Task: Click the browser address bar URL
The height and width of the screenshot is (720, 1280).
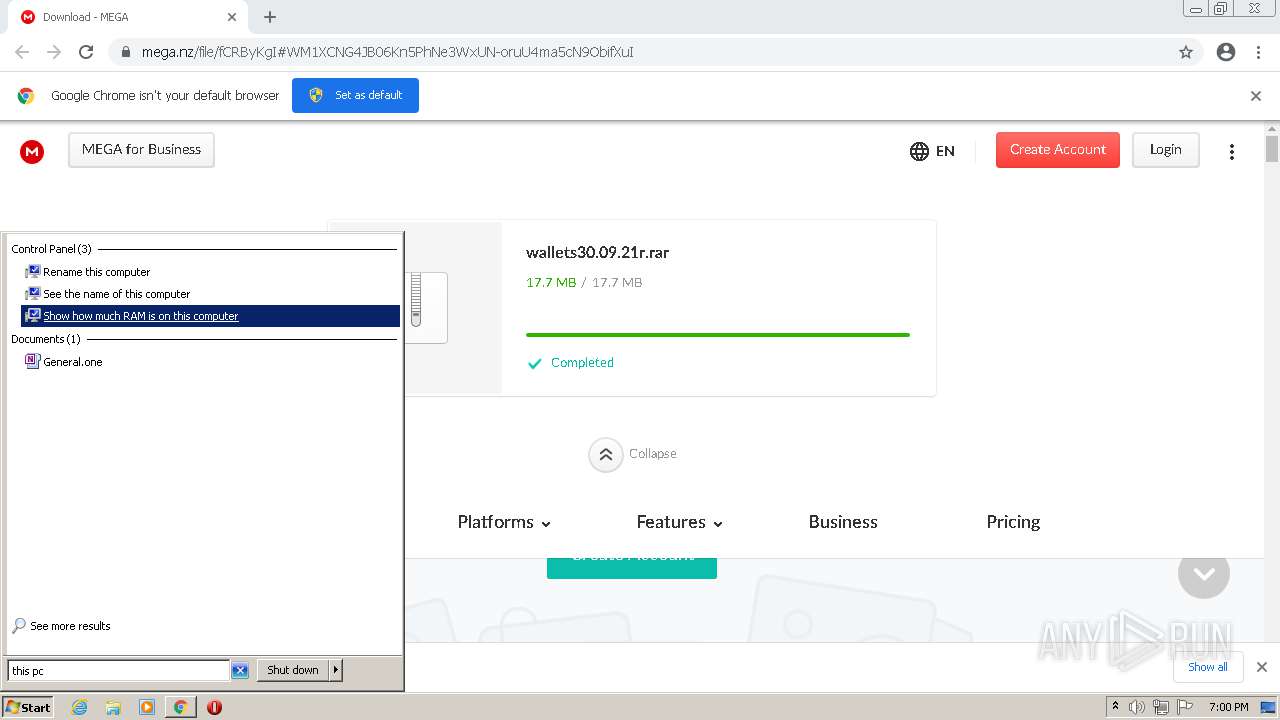Action: pyautogui.click(x=388, y=52)
